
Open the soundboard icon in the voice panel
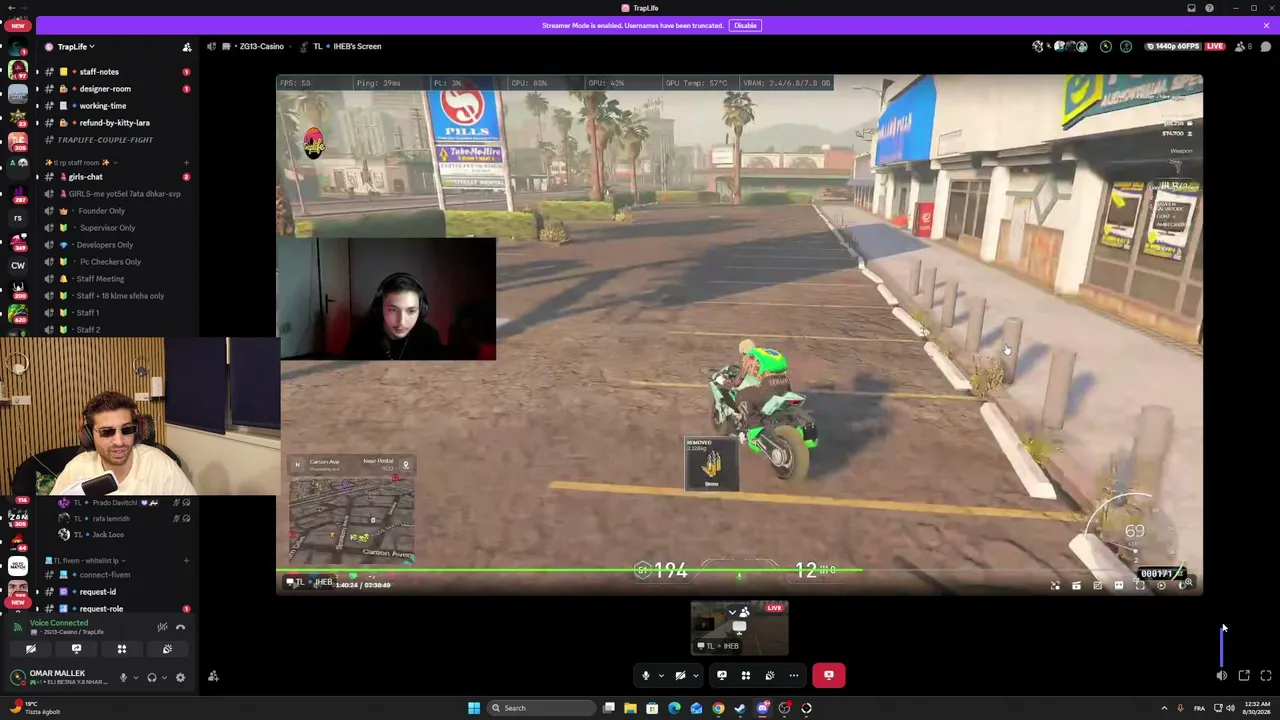pos(167,649)
